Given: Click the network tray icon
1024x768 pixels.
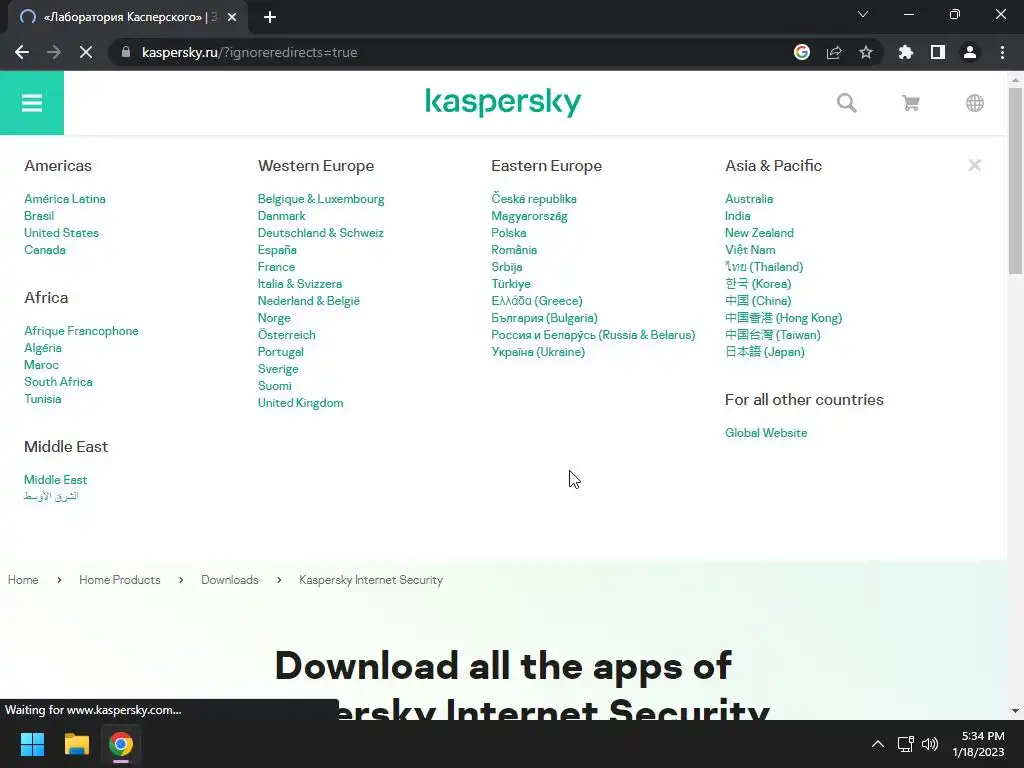Looking at the screenshot, I should click(x=905, y=744).
